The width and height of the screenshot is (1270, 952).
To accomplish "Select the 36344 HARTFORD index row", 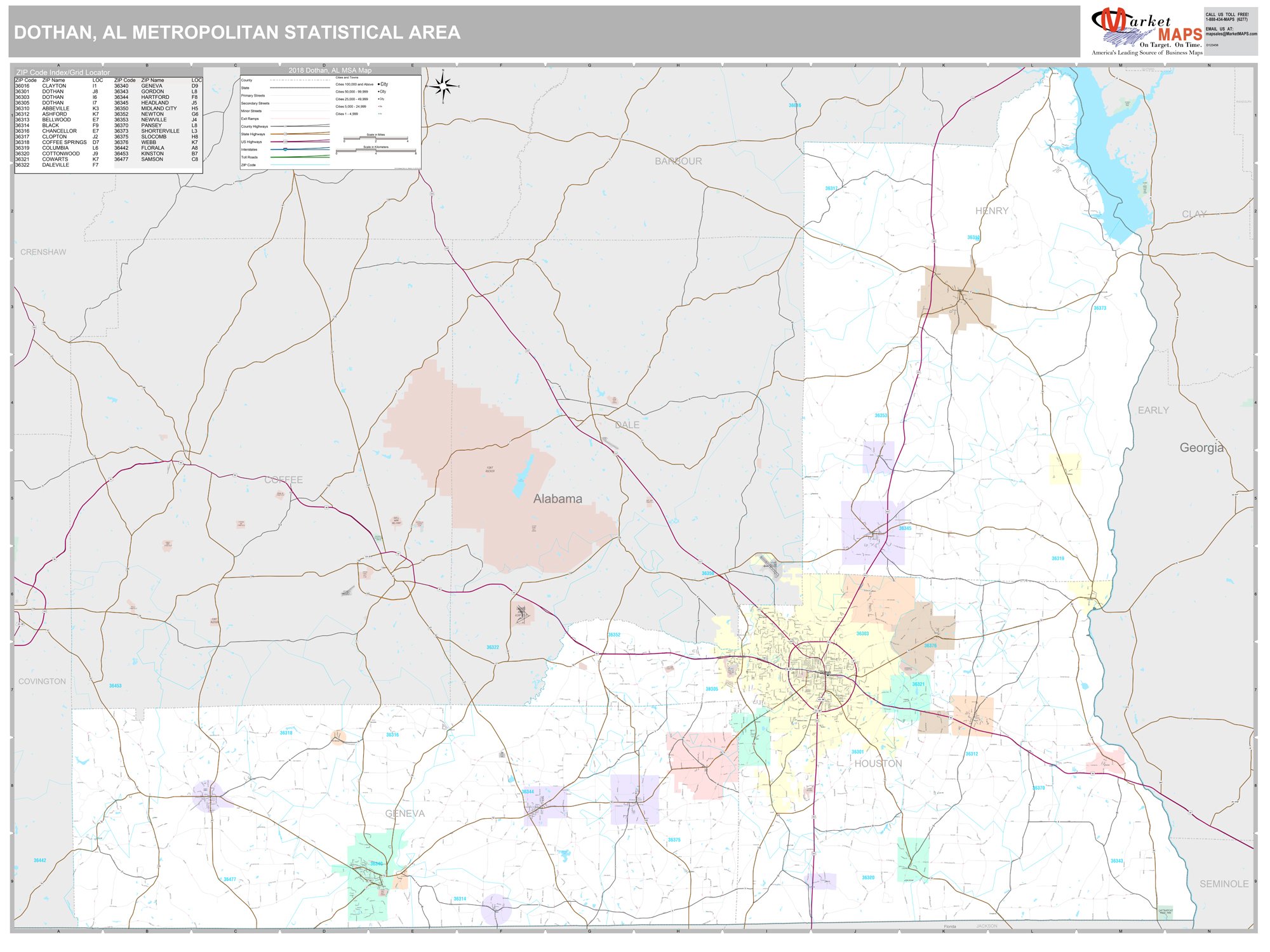I will 156,97.
